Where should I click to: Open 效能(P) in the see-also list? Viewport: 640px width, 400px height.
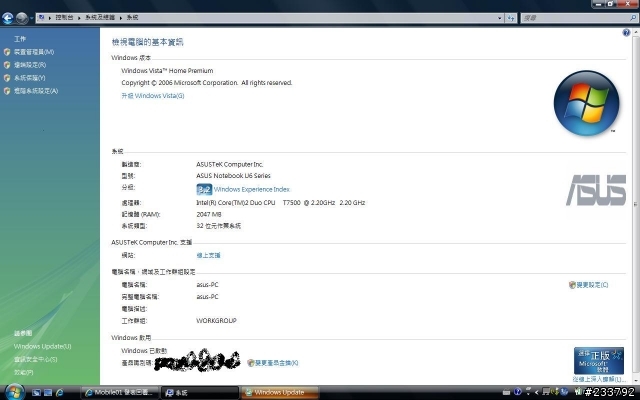tap(23, 372)
